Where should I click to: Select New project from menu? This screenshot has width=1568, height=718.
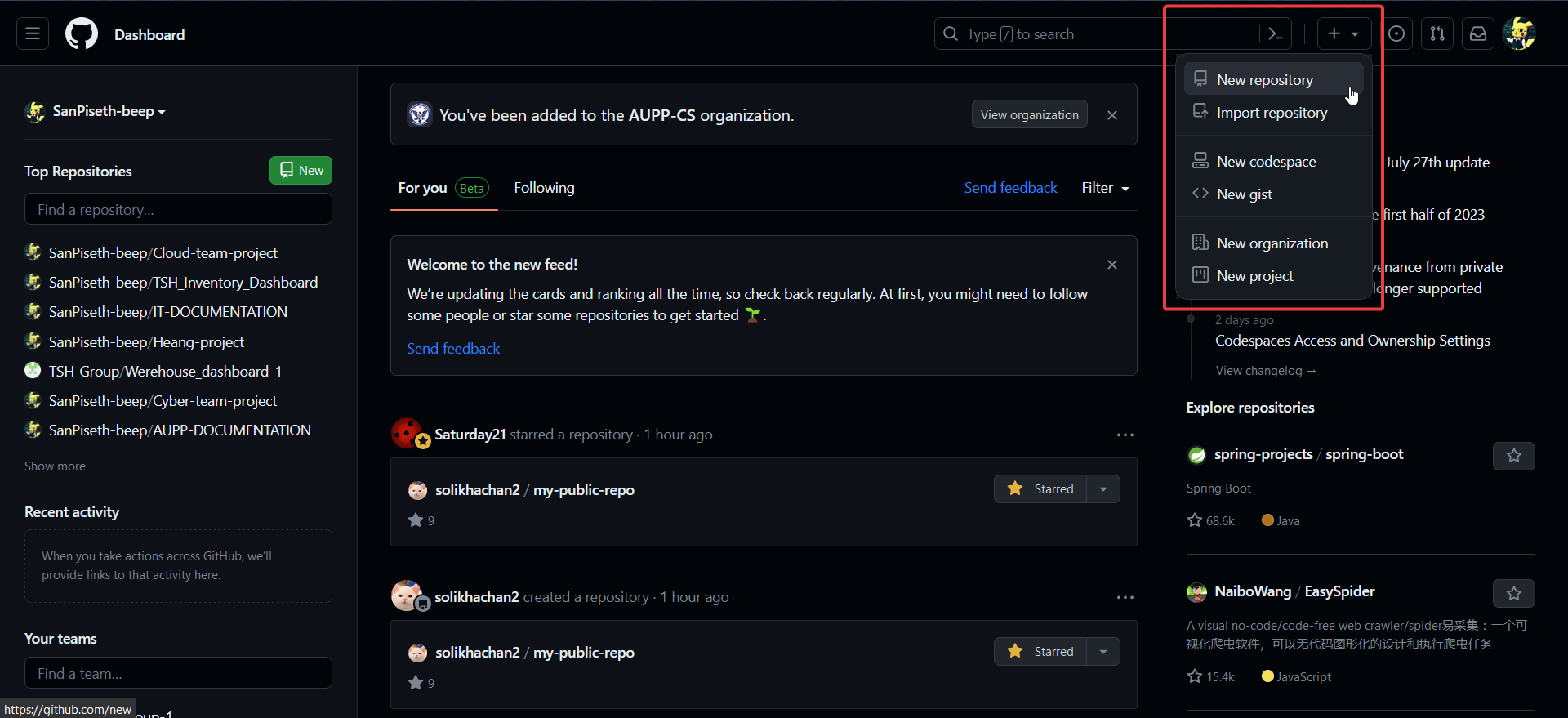point(1273,275)
